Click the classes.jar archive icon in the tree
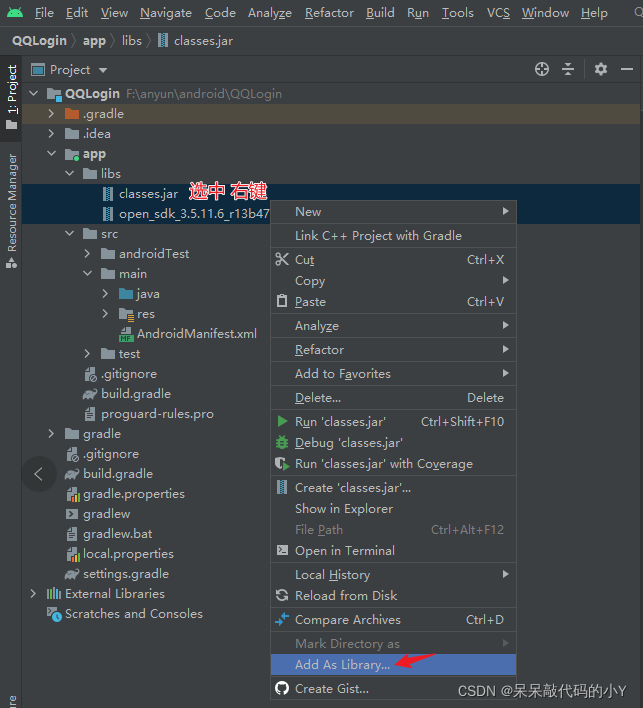Viewport: 643px width, 708px height. [x=108, y=194]
